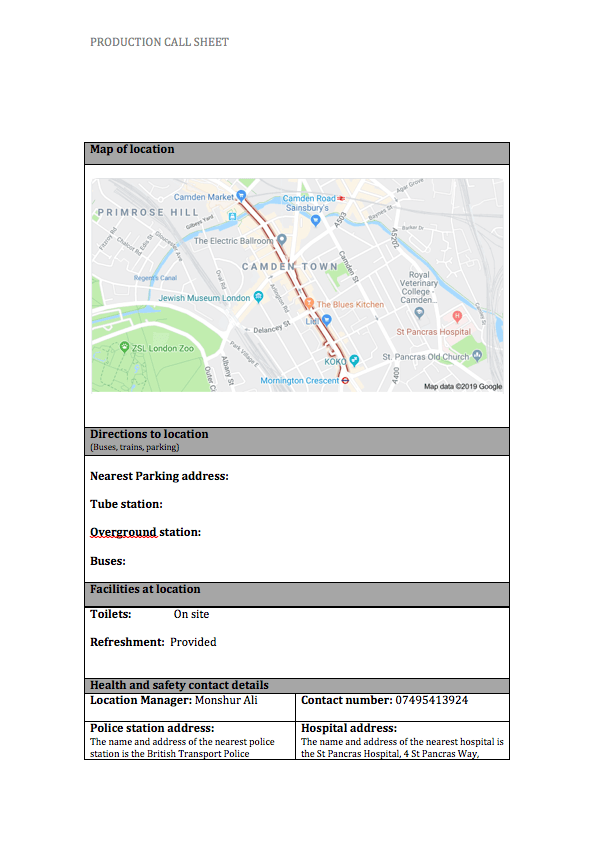Click the Lidl store pin
Image resolution: width=595 pixels, height=841 pixels.
(326, 320)
